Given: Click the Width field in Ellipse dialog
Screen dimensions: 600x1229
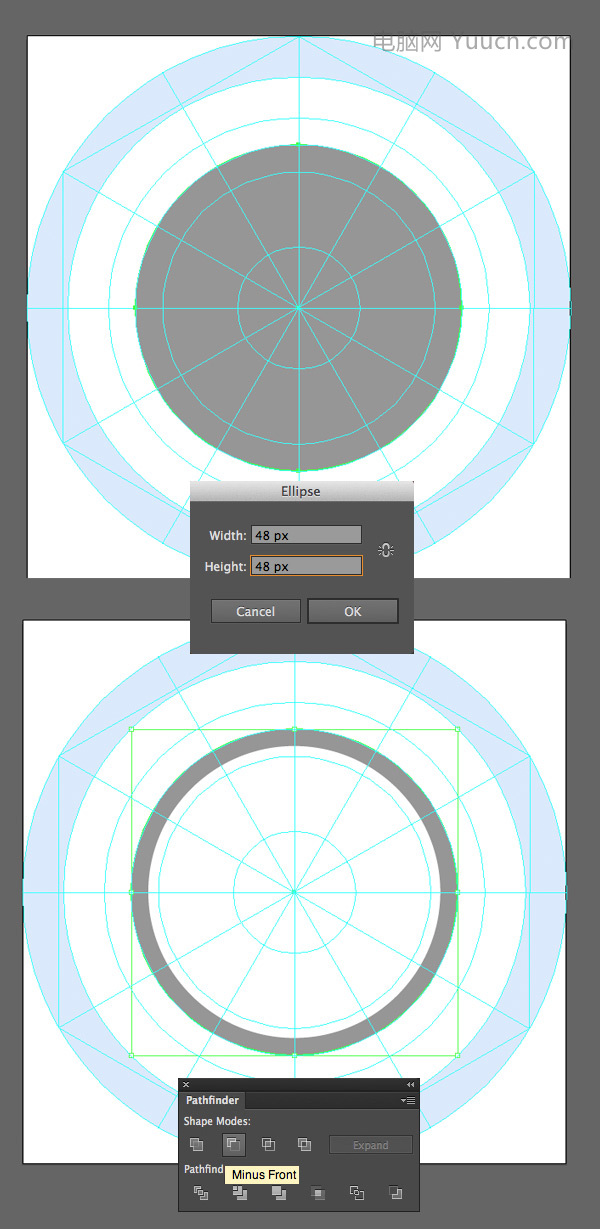Looking at the screenshot, I should [305, 535].
